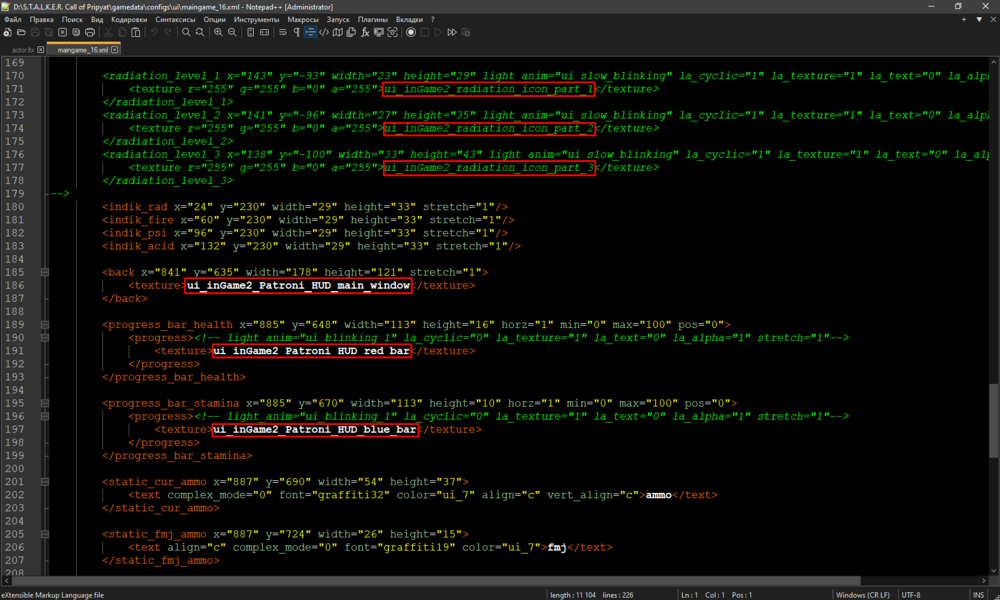1000x600 pixels.
Task: Start macro recording with the record icon
Action: pyautogui.click(x=410, y=33)
